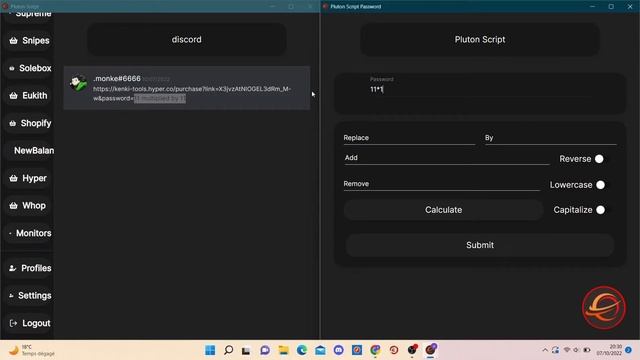This screenshot has width=640, height=360.
Task: Click the Pluton Script header button
Action: coord(480,40)
